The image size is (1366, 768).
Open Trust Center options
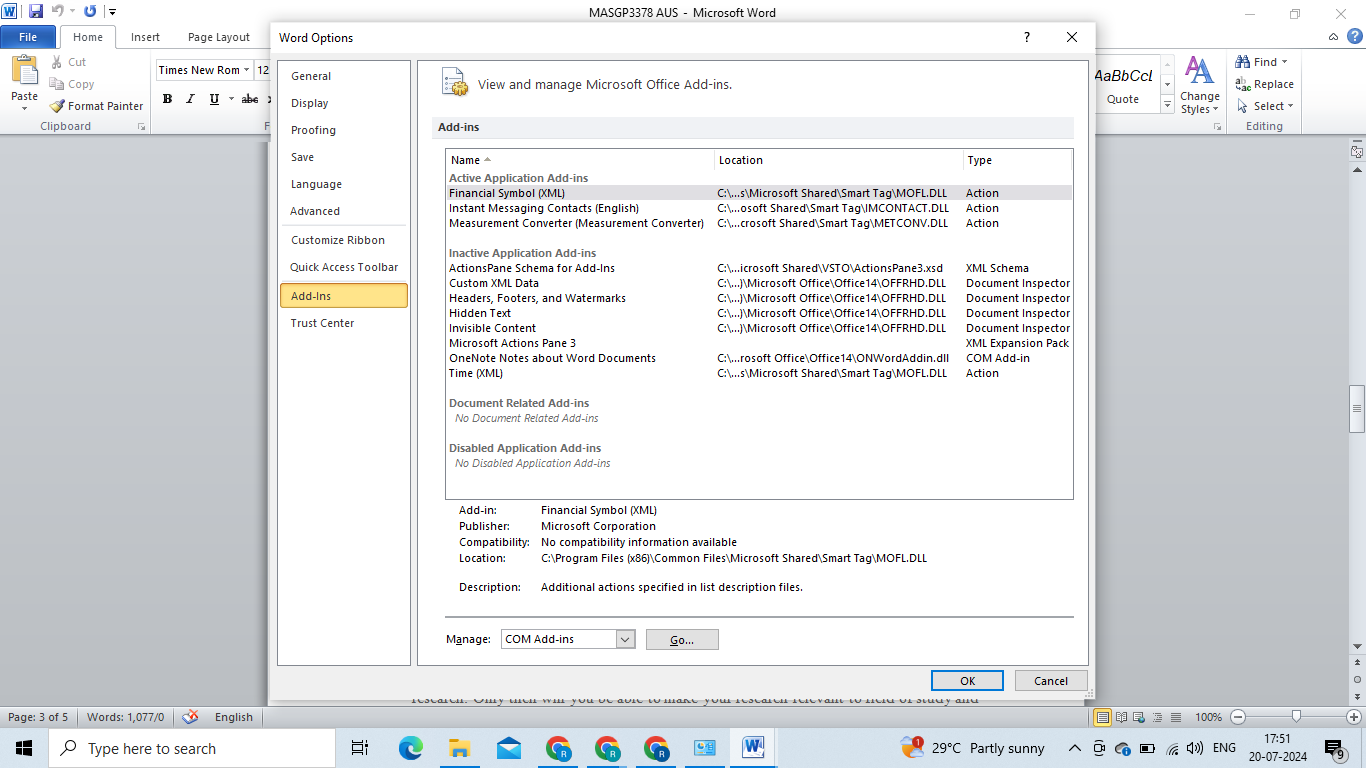click(x=344, y=323)
